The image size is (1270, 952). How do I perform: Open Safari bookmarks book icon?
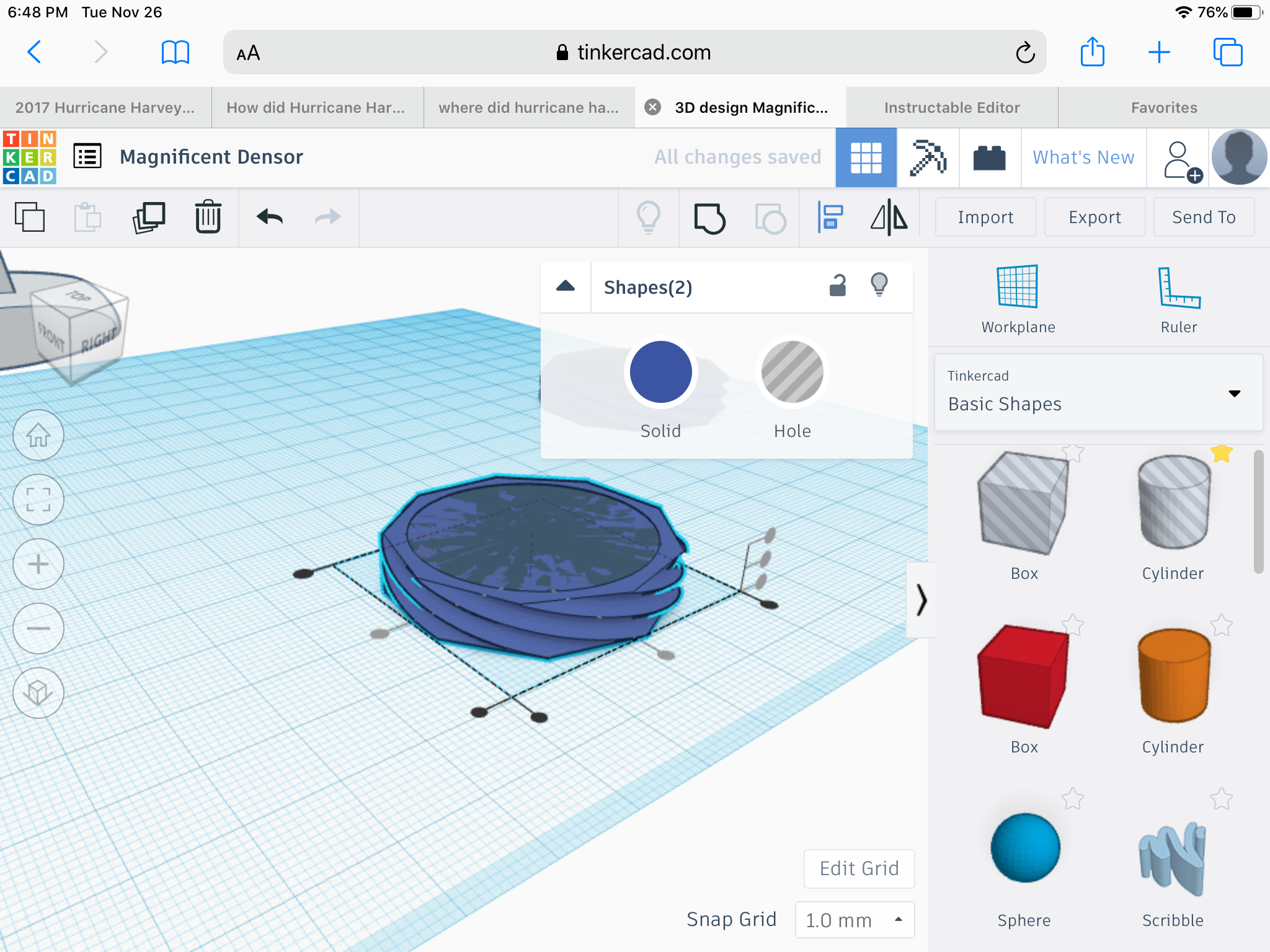175,52
